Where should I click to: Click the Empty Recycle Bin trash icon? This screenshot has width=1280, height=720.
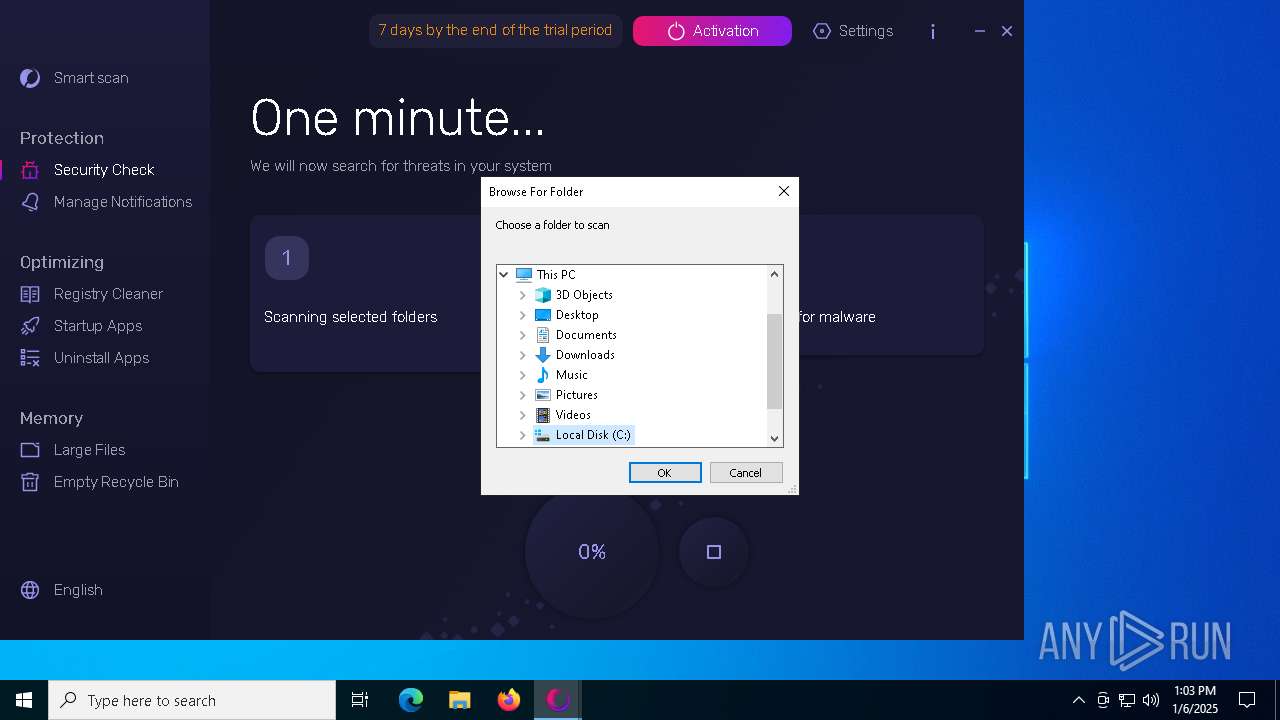click(x=30, y=482)
